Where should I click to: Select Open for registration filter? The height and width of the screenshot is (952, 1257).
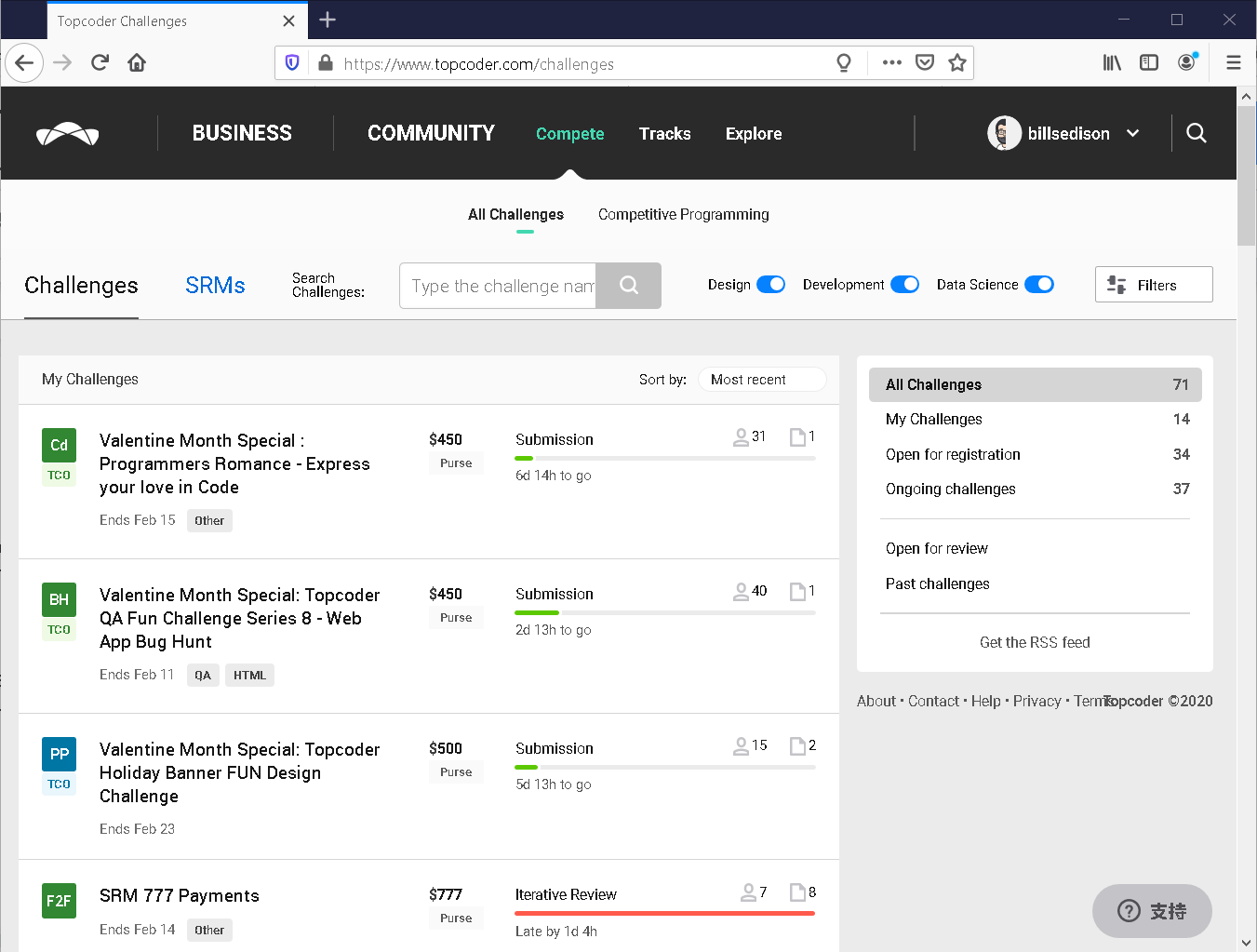1035,455
